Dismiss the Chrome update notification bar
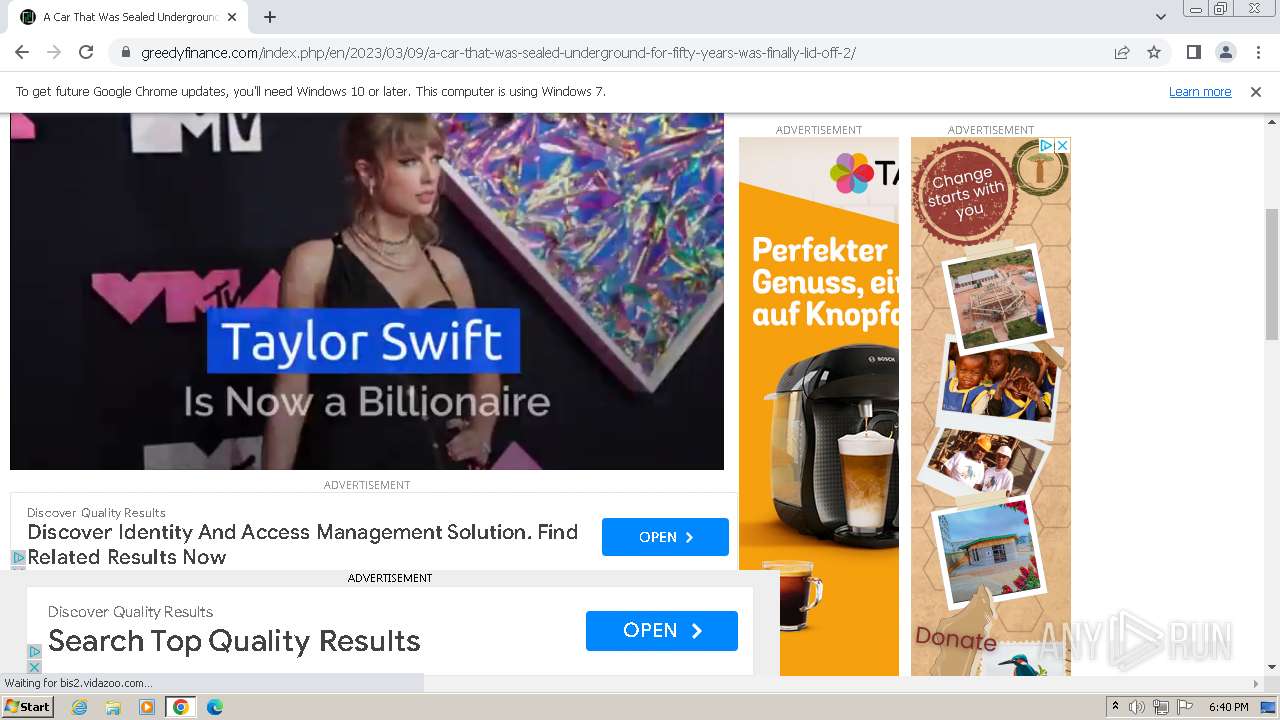This screenshot has width=1280, height=720. [1256, 92]
